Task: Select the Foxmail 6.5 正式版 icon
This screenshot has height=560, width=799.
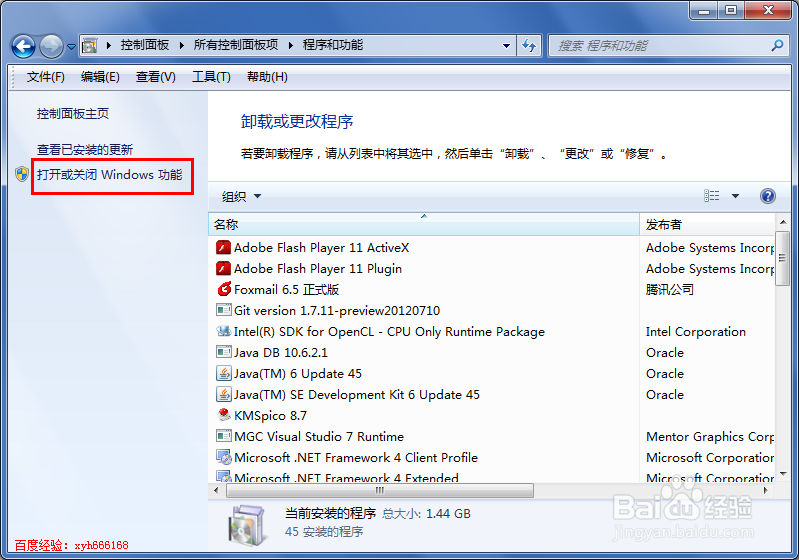Action: pos(224,289)
